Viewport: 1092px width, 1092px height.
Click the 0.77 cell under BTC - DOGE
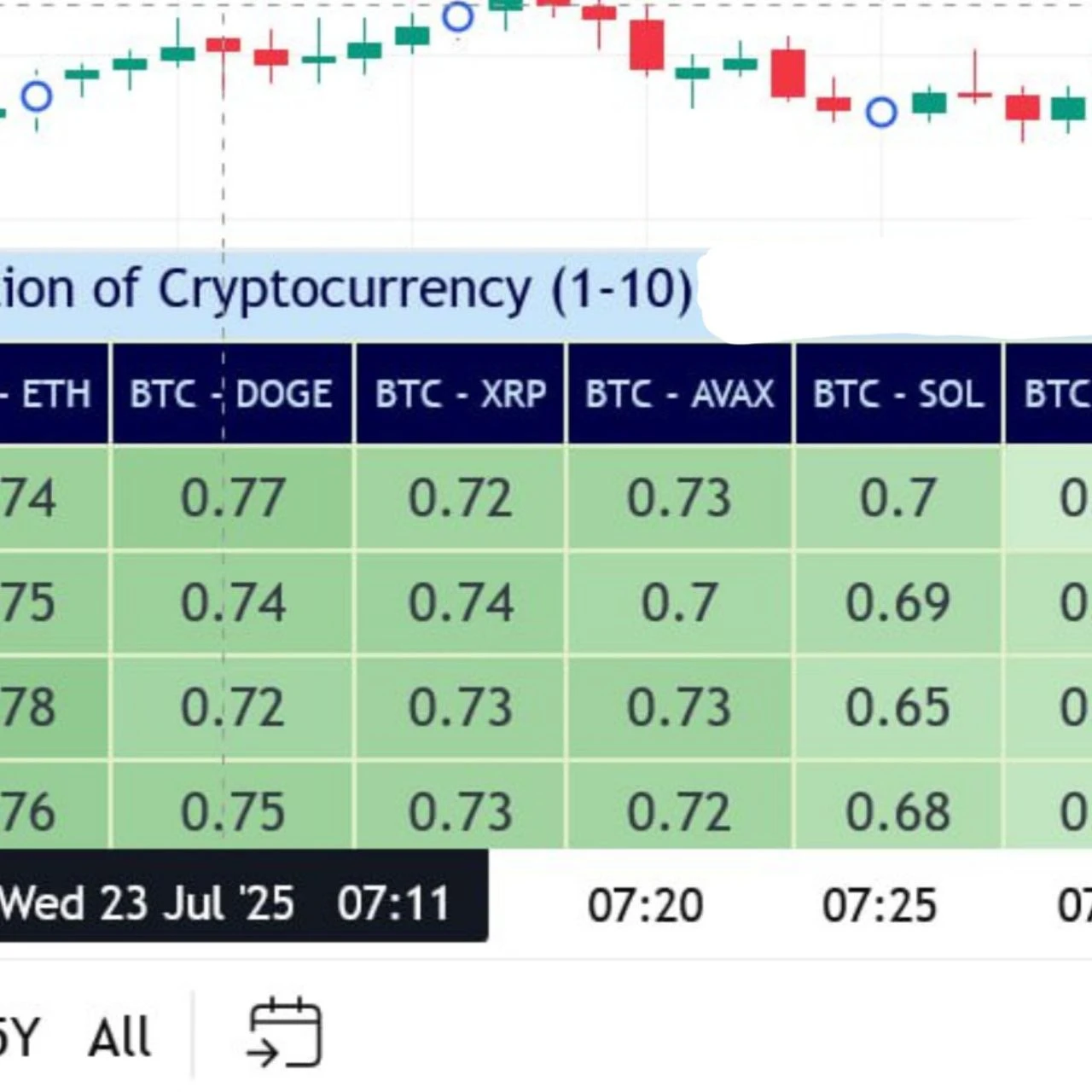pyautogui.click(x=232, y=498)
